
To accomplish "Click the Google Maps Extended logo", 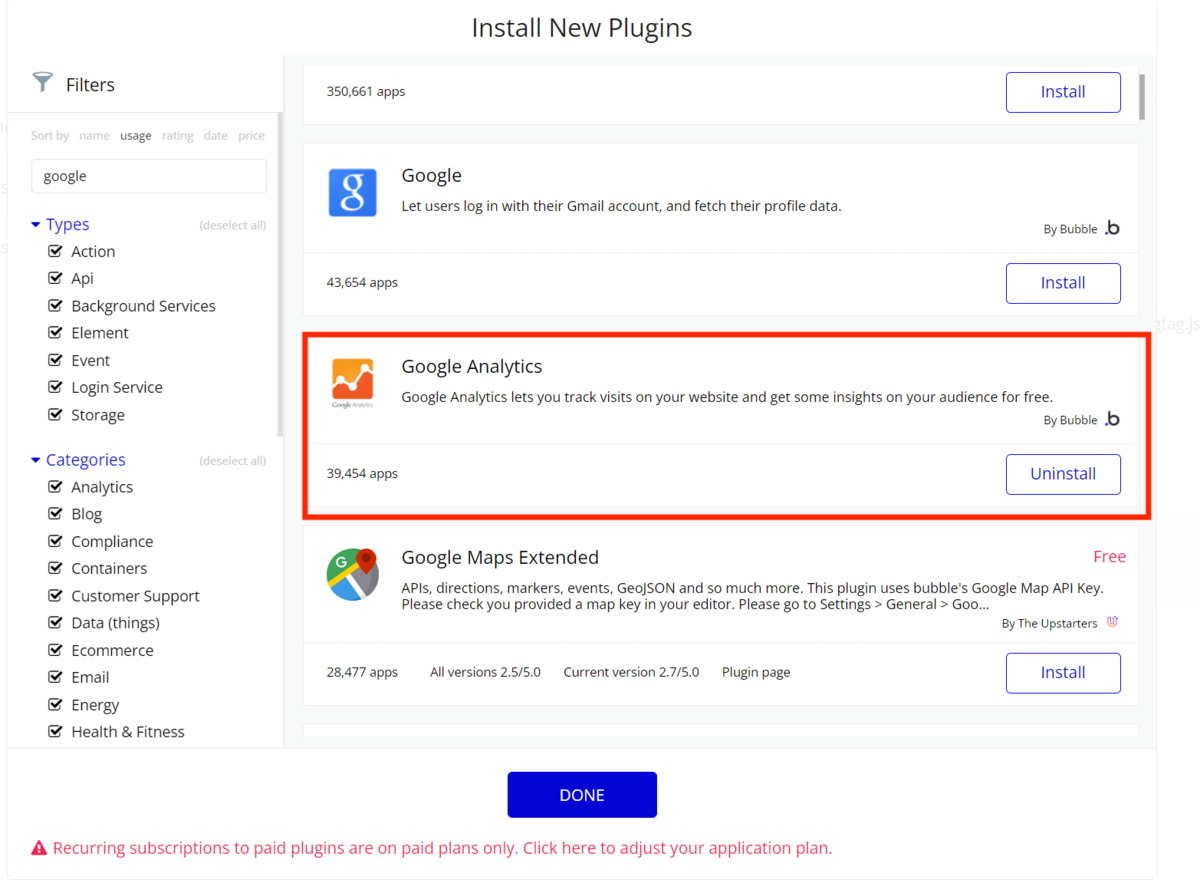I will pyautogui.click(x=353, y=574).
